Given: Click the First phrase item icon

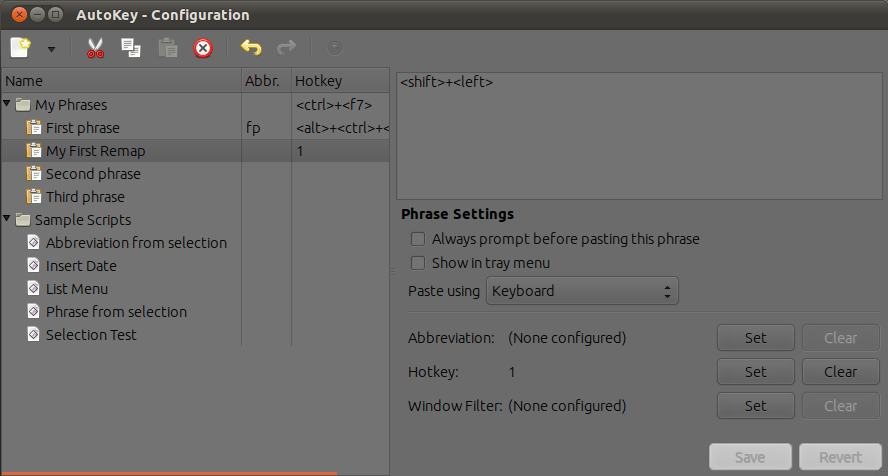Looking at the screenshot, I should pos(34,128).
